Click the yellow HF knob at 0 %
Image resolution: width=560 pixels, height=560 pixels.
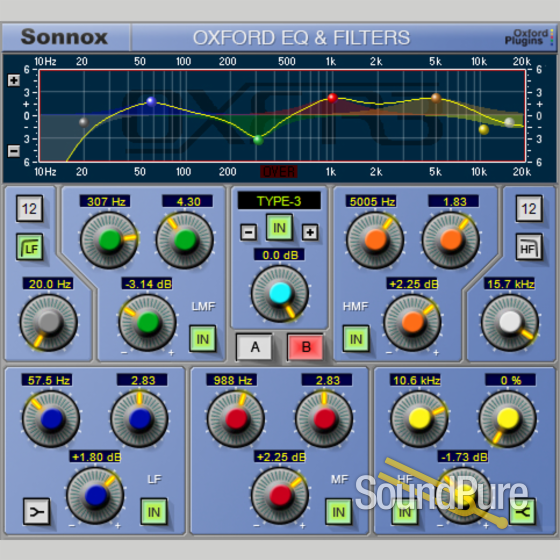(x=508, y=419)
